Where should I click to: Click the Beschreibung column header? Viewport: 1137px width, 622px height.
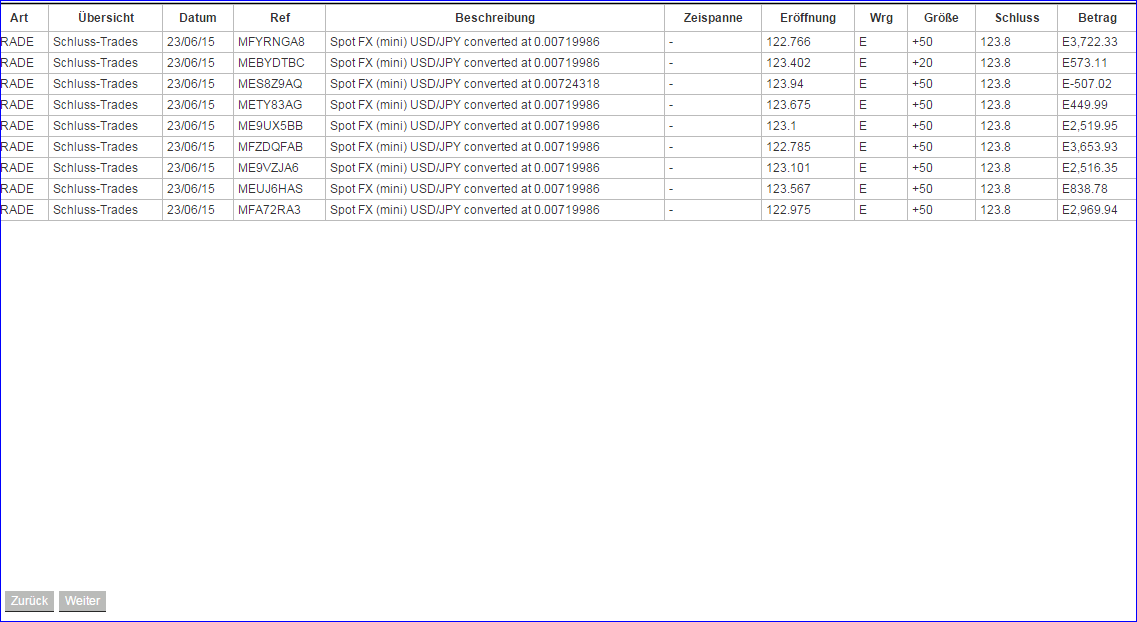[x=495, y=18]
